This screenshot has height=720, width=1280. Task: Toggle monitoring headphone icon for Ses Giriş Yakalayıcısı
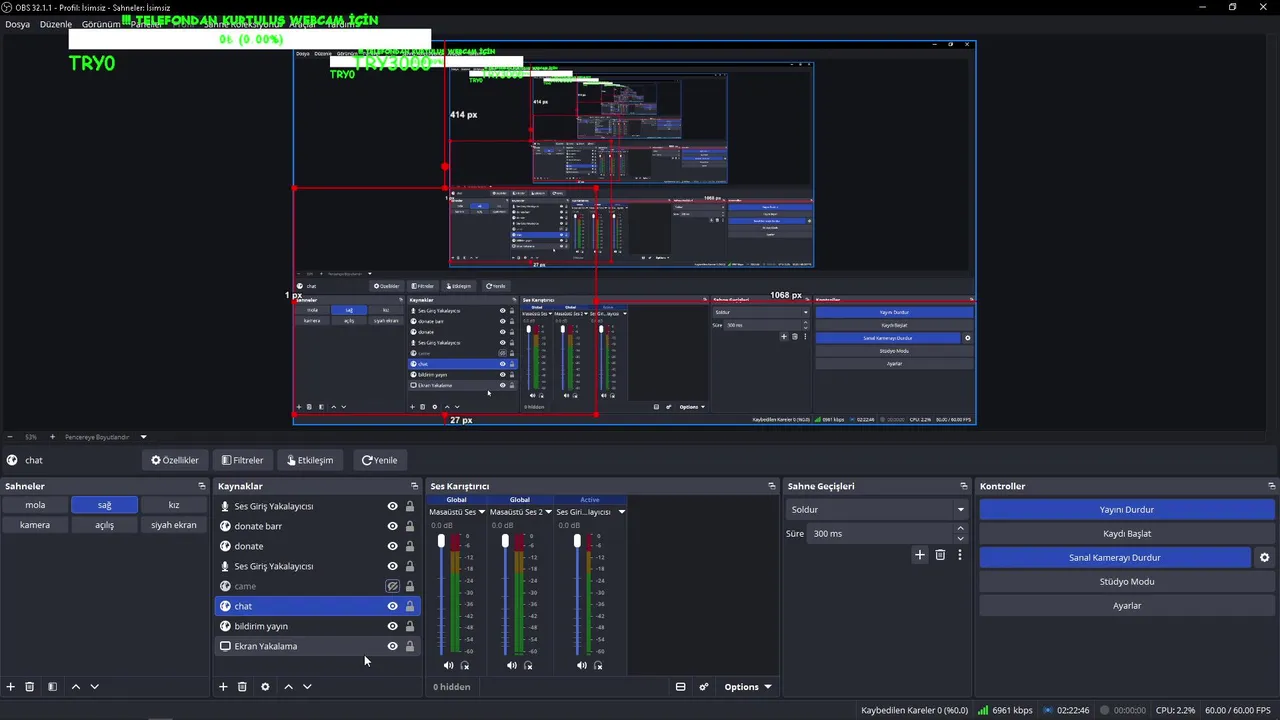coord(598,665)
